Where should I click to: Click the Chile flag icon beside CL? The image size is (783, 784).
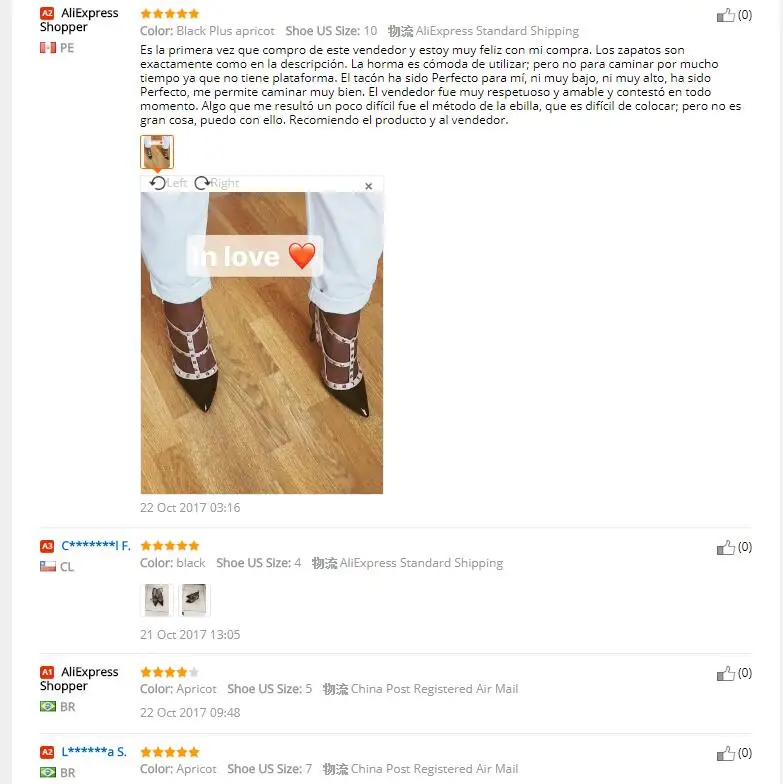48,566
